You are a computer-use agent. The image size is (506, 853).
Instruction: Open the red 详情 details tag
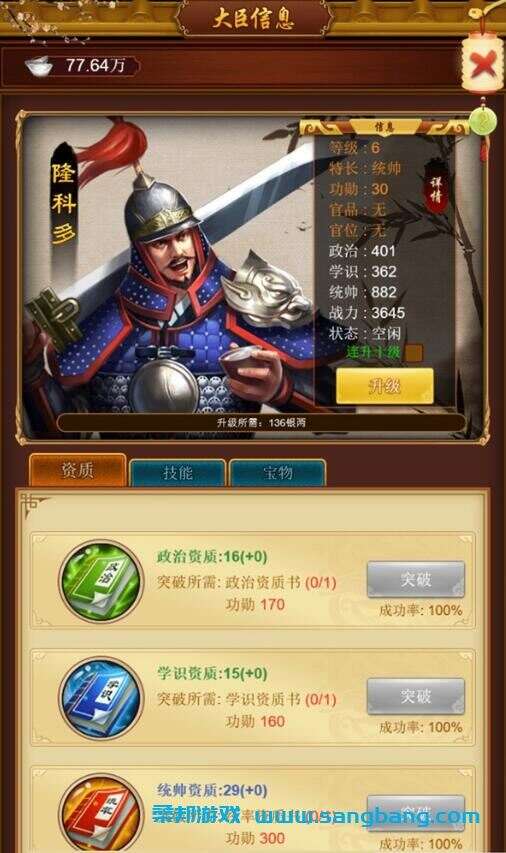(435, 189)
